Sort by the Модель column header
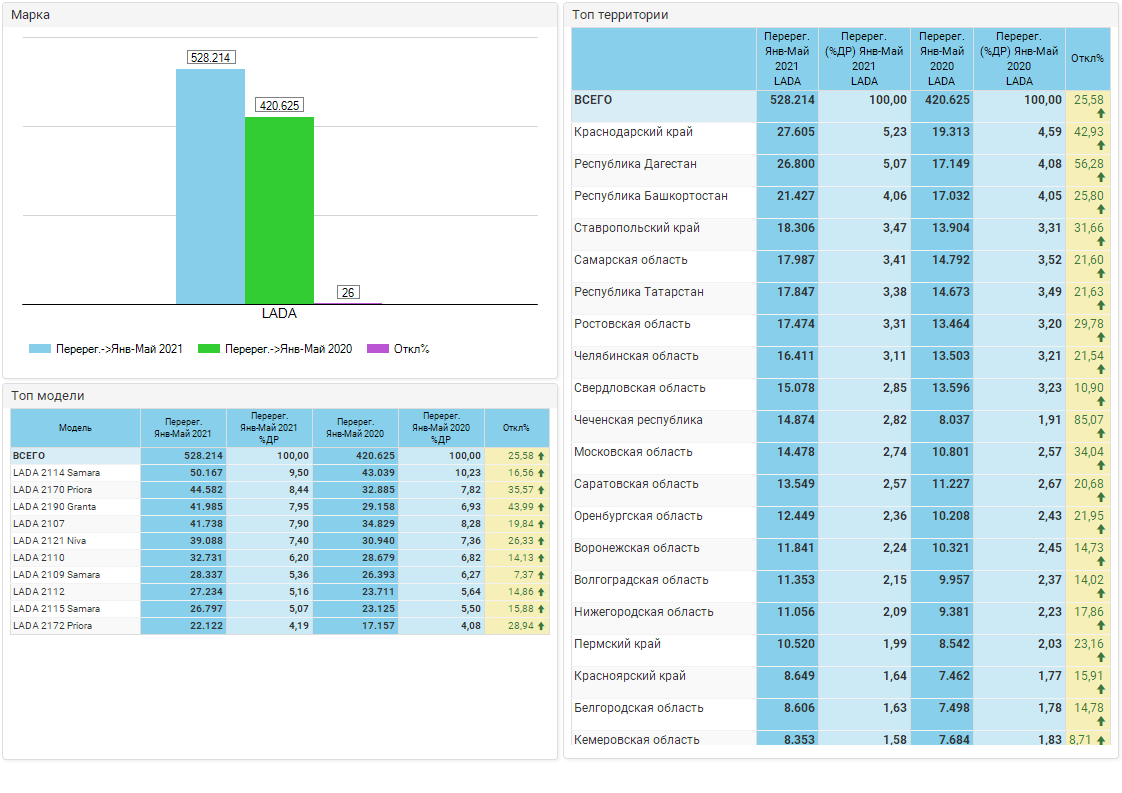 click(x=75, y=428)
